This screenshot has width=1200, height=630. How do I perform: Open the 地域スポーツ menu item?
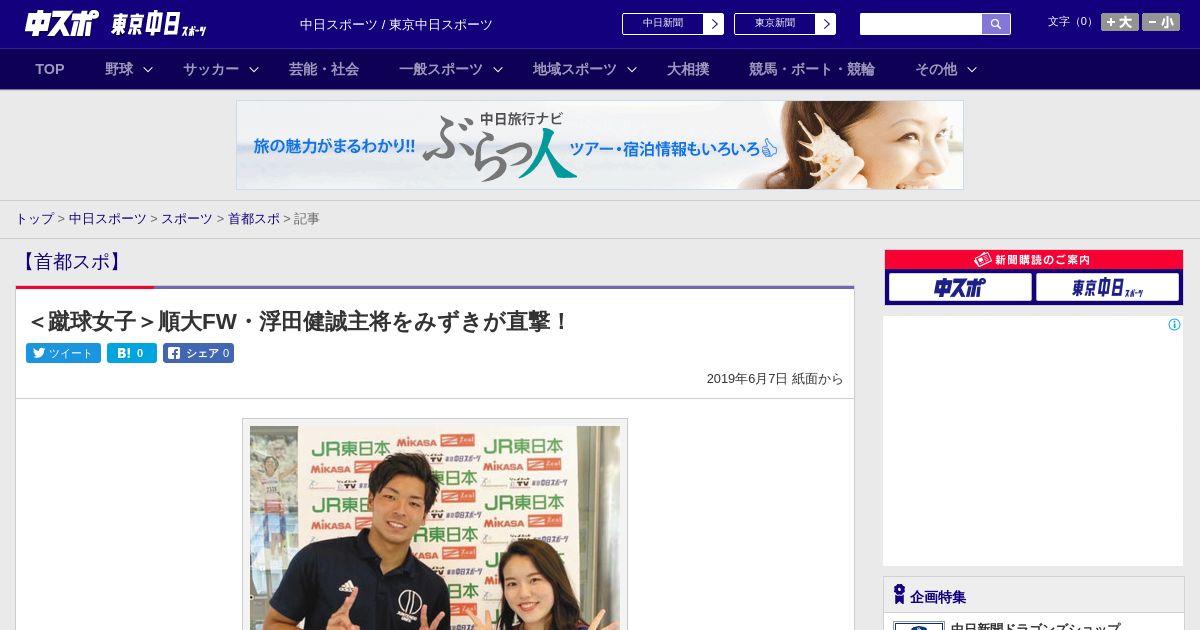point(575,69)
